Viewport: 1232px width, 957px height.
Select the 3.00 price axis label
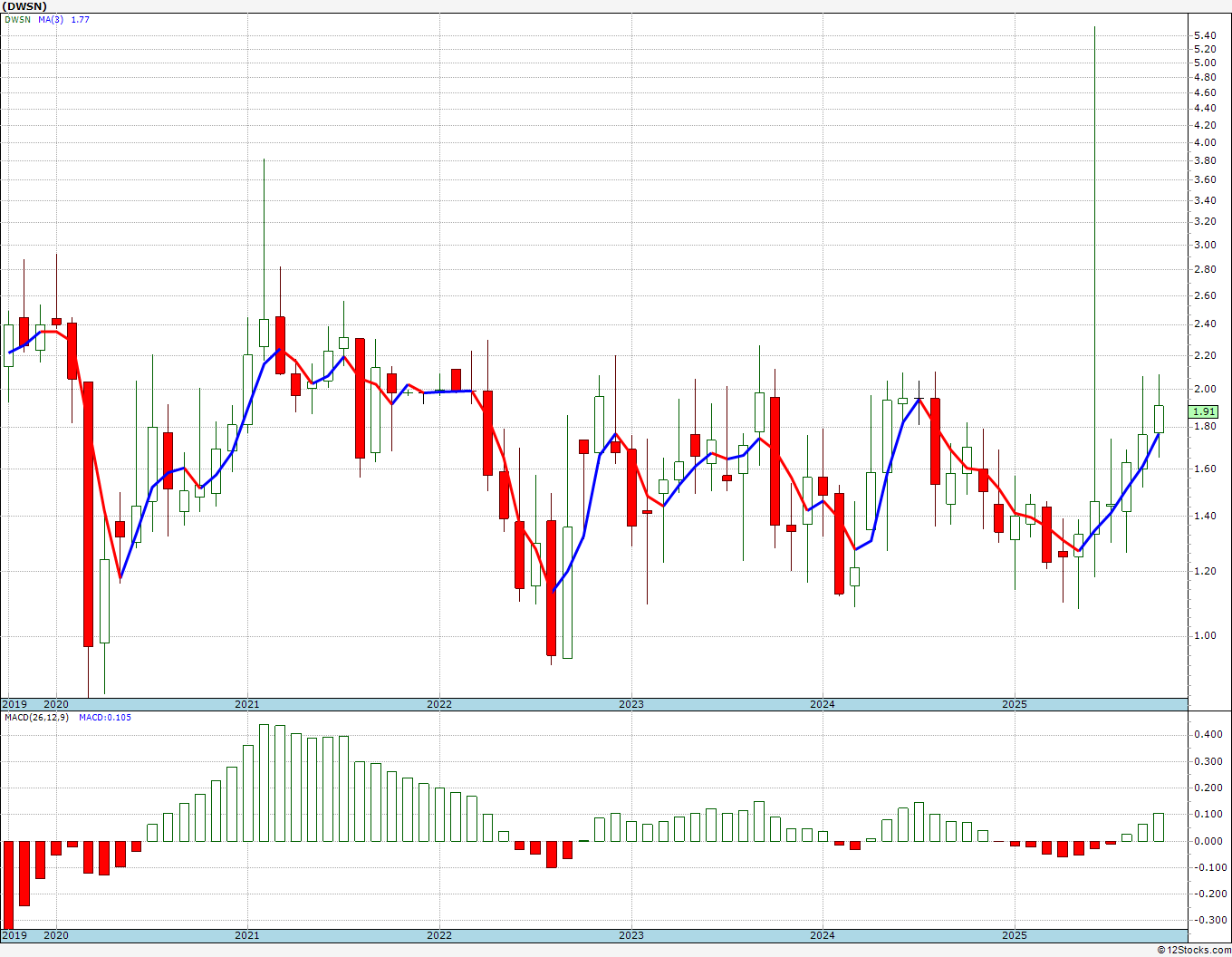1205,245
